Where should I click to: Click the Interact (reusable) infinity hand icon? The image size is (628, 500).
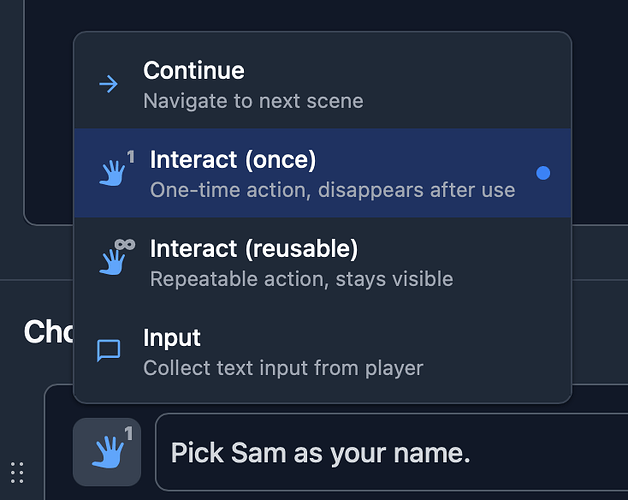coord(114,261)
